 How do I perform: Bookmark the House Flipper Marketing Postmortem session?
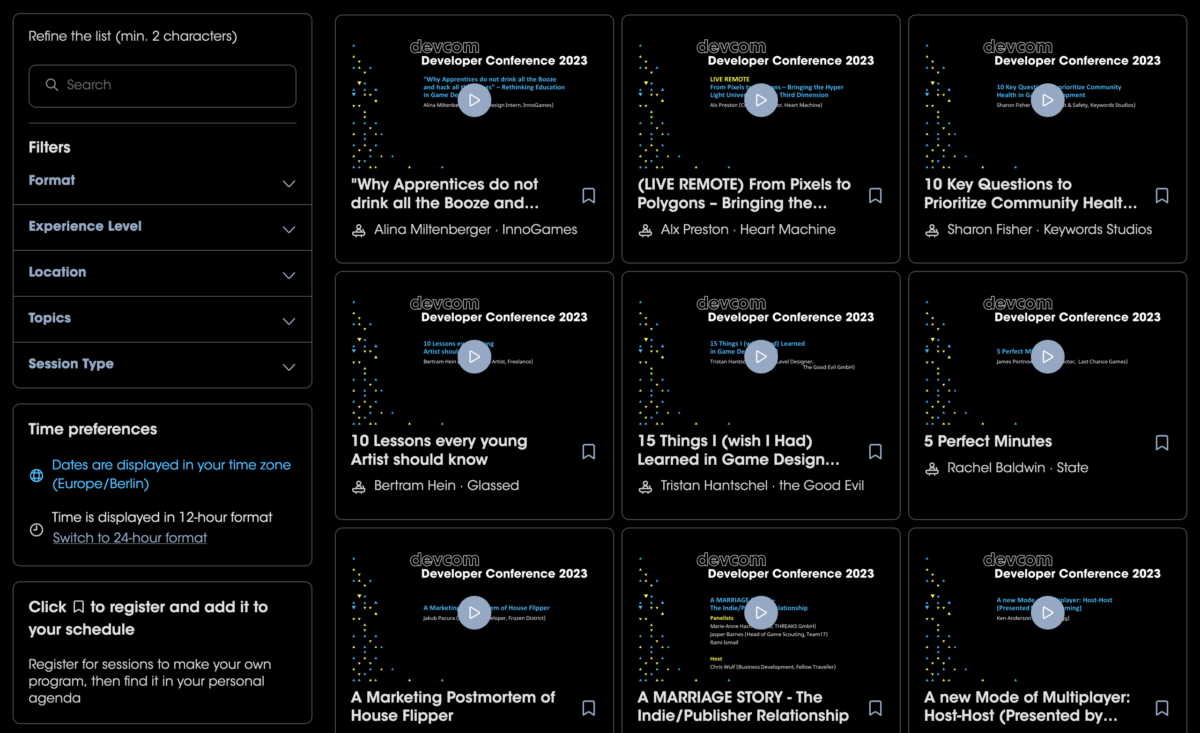pos(588,708)
